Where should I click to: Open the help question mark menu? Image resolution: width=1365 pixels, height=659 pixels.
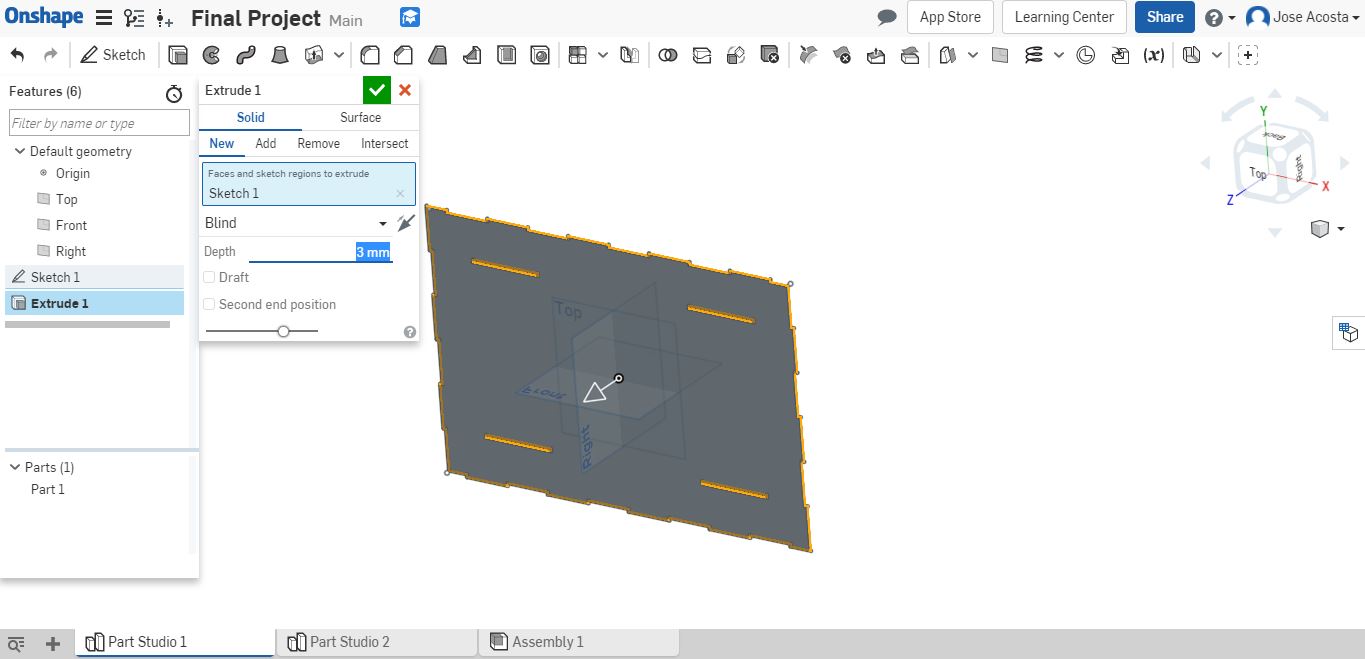1220,17
